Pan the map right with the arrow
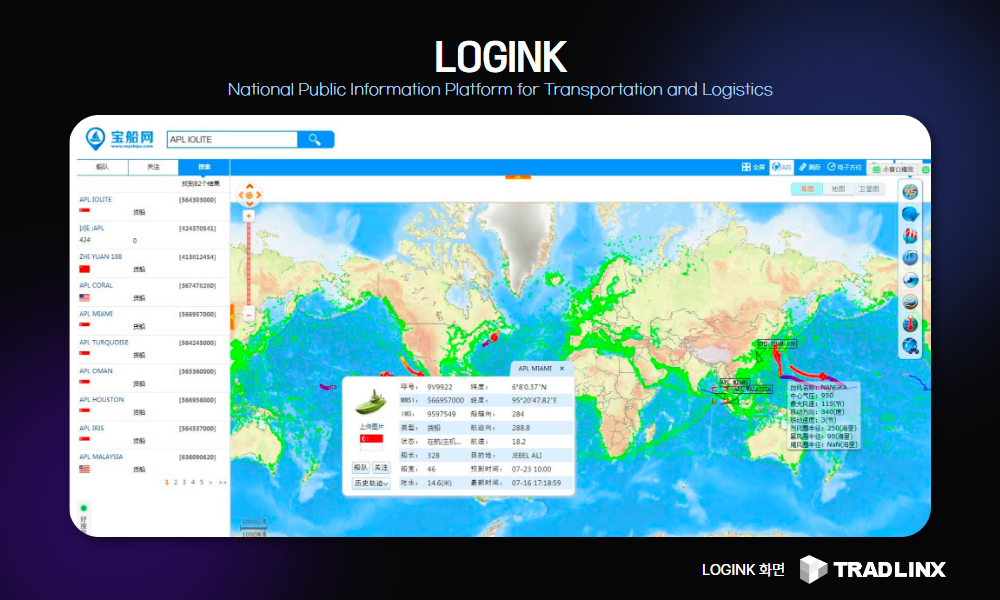Image resolution: width=1000 pixels, height=600 pixels. click(258, 195)
